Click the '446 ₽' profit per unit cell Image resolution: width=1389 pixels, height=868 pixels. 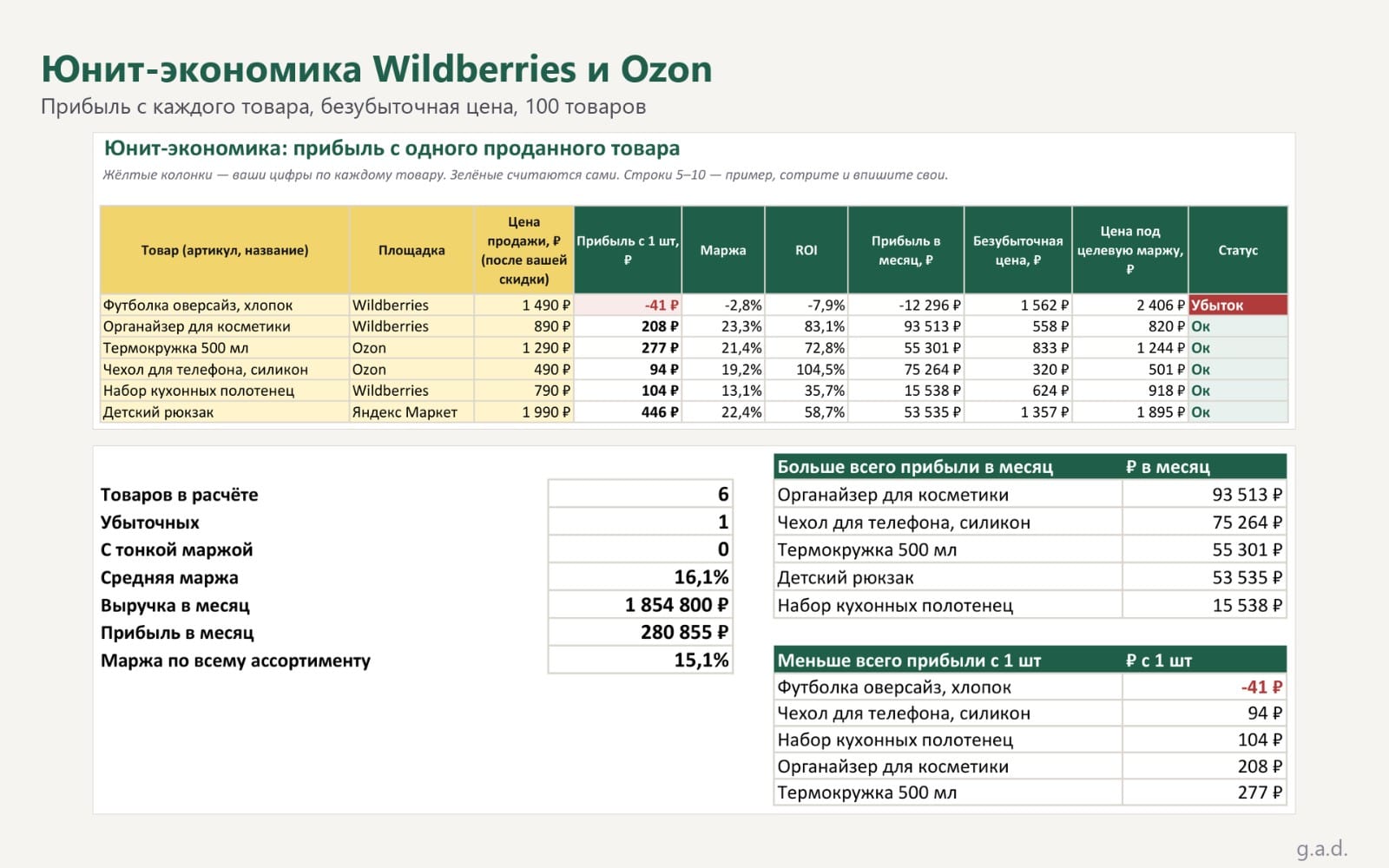pyautogui.click(x=628, y=412)
